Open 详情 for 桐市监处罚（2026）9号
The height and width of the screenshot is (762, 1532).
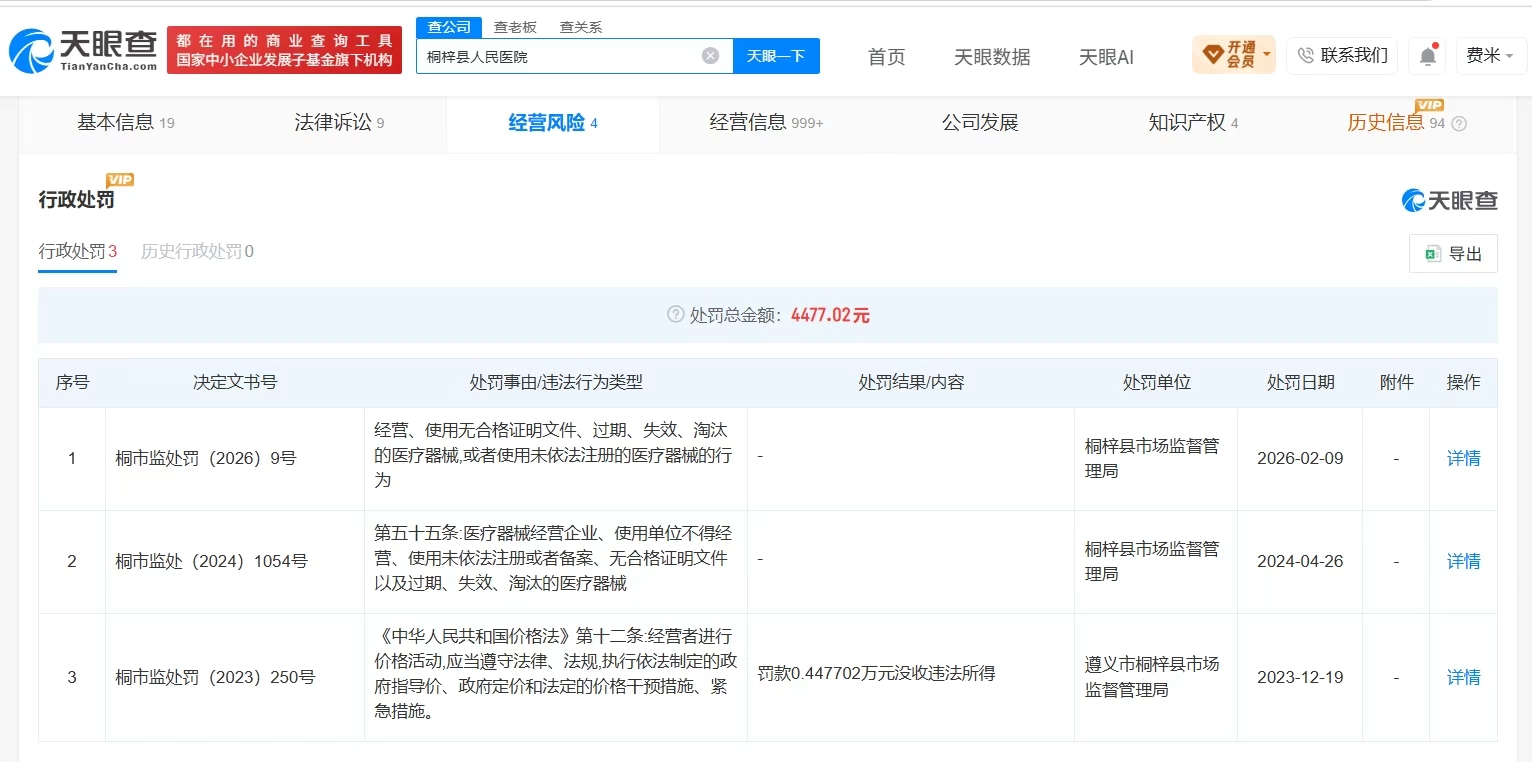pos(1464,458)
